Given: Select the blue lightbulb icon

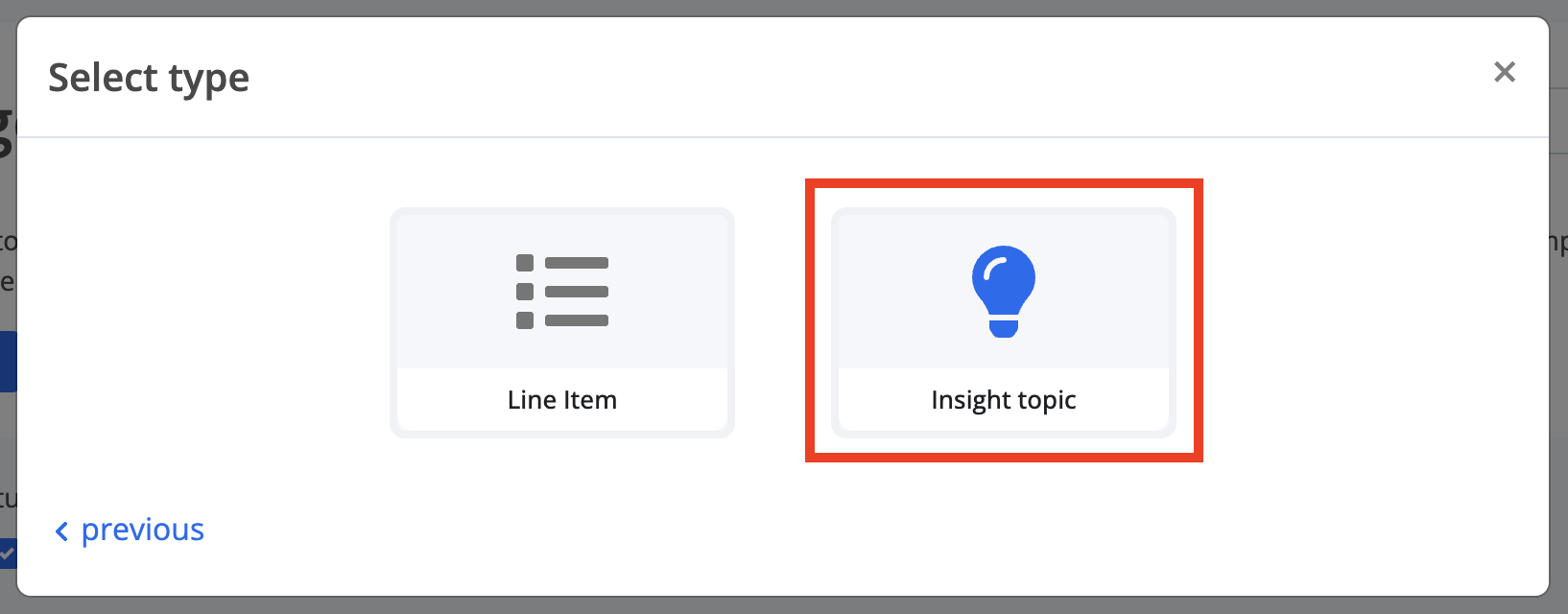Looking at the screenshot, I should 1004,292.
